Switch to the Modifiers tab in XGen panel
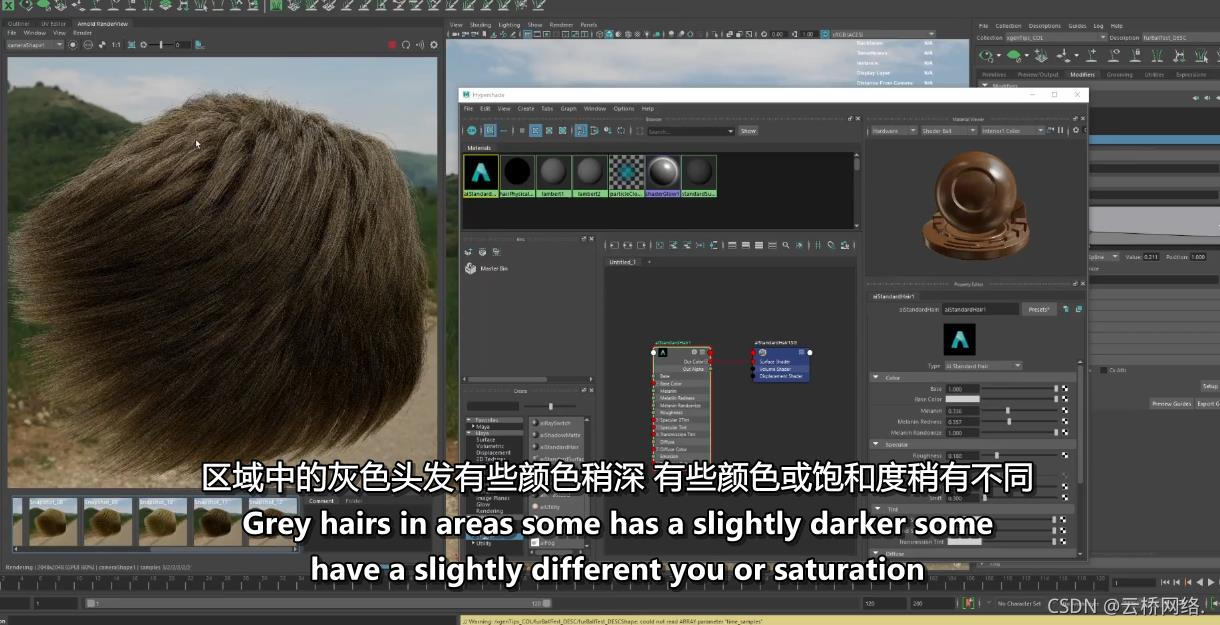Screen dimensions: 1220x625 (x=1083, y=74)
